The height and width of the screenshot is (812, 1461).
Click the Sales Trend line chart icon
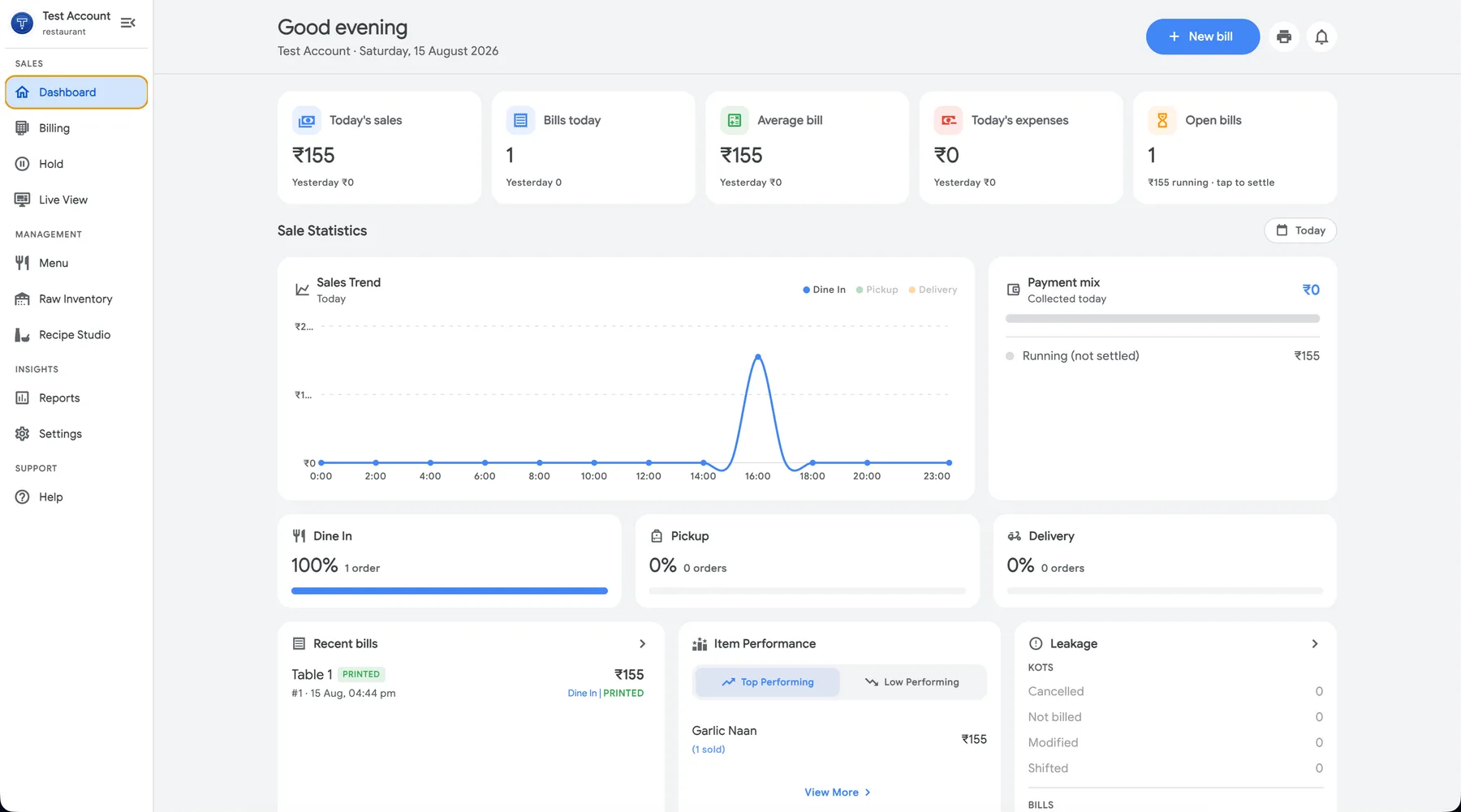[302, 290]
